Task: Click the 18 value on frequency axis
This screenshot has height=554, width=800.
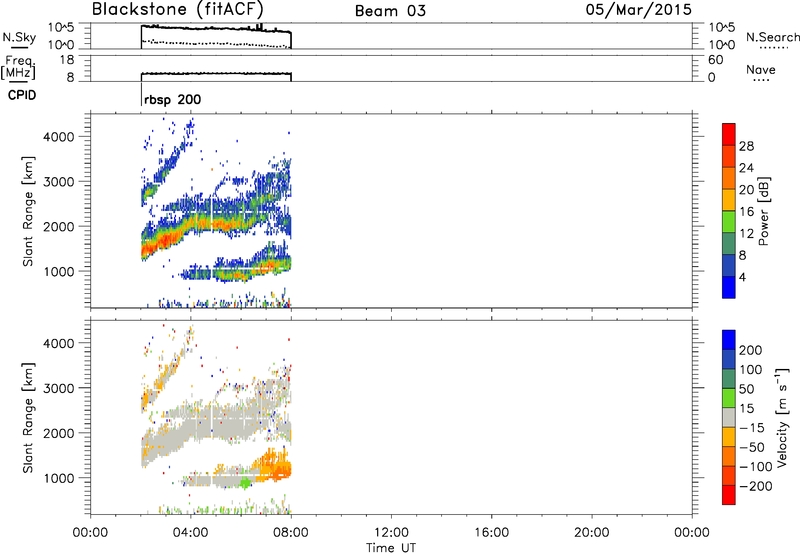Action: click(x=67, y=60)
